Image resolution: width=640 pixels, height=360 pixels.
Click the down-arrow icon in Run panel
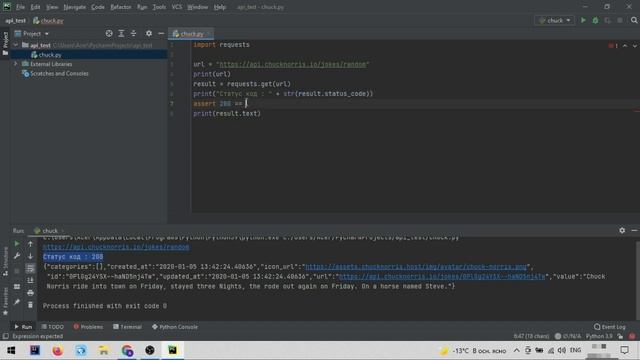pos(30,256)
